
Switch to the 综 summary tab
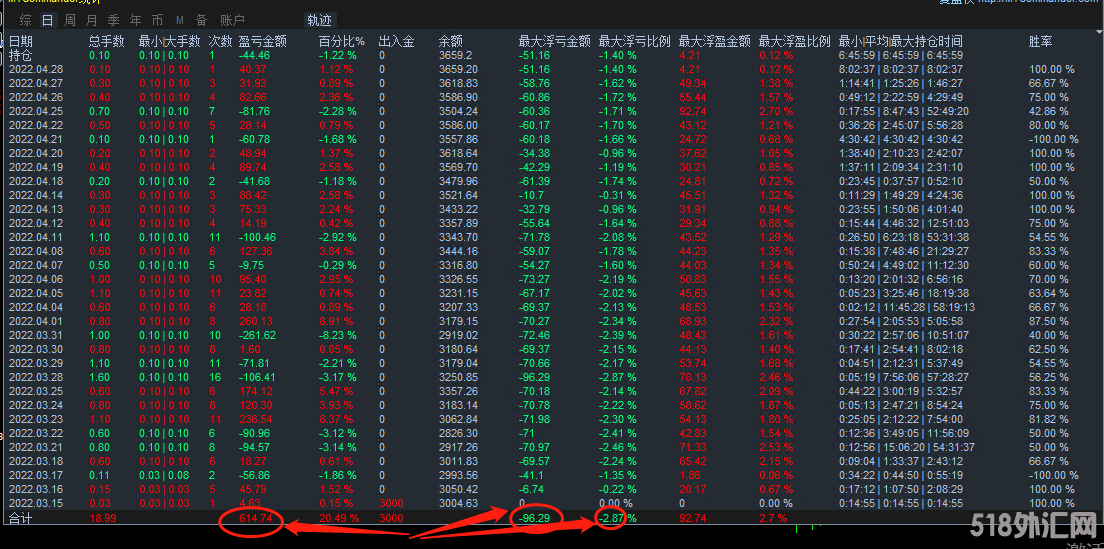pos(25,20)
